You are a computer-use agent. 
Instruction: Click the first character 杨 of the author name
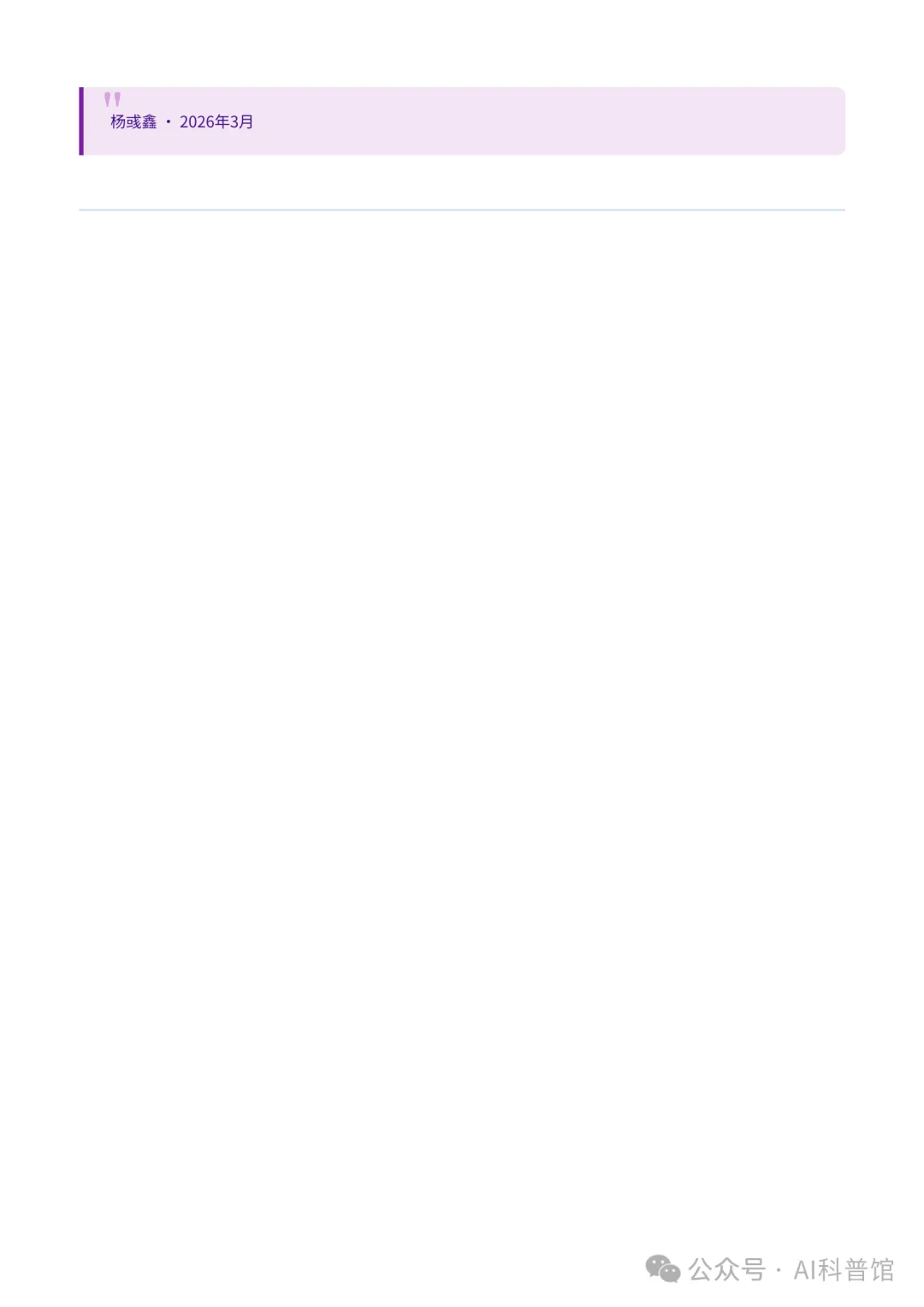point(118,122)
